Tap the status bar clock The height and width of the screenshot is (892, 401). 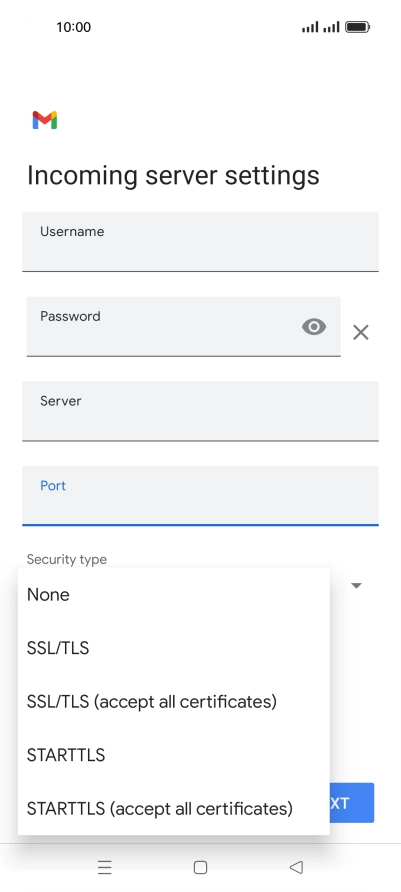point(73,27)
